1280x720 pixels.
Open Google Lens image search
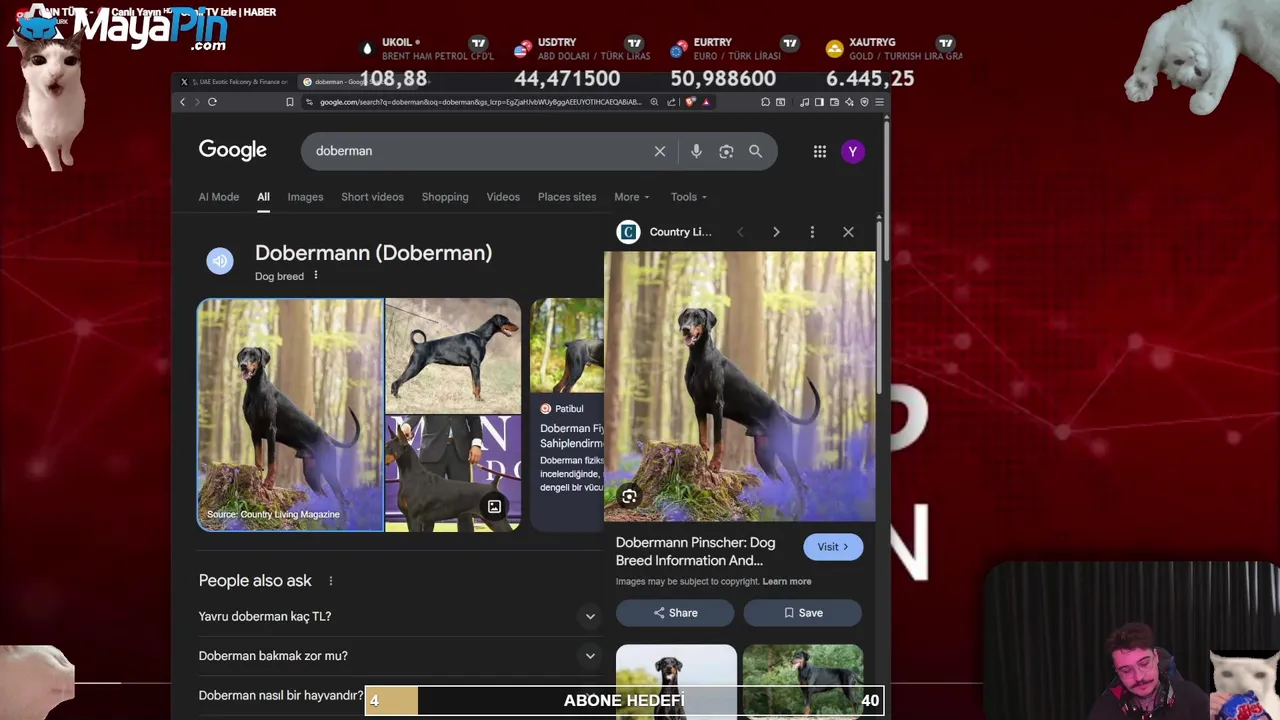click(726, 151)
